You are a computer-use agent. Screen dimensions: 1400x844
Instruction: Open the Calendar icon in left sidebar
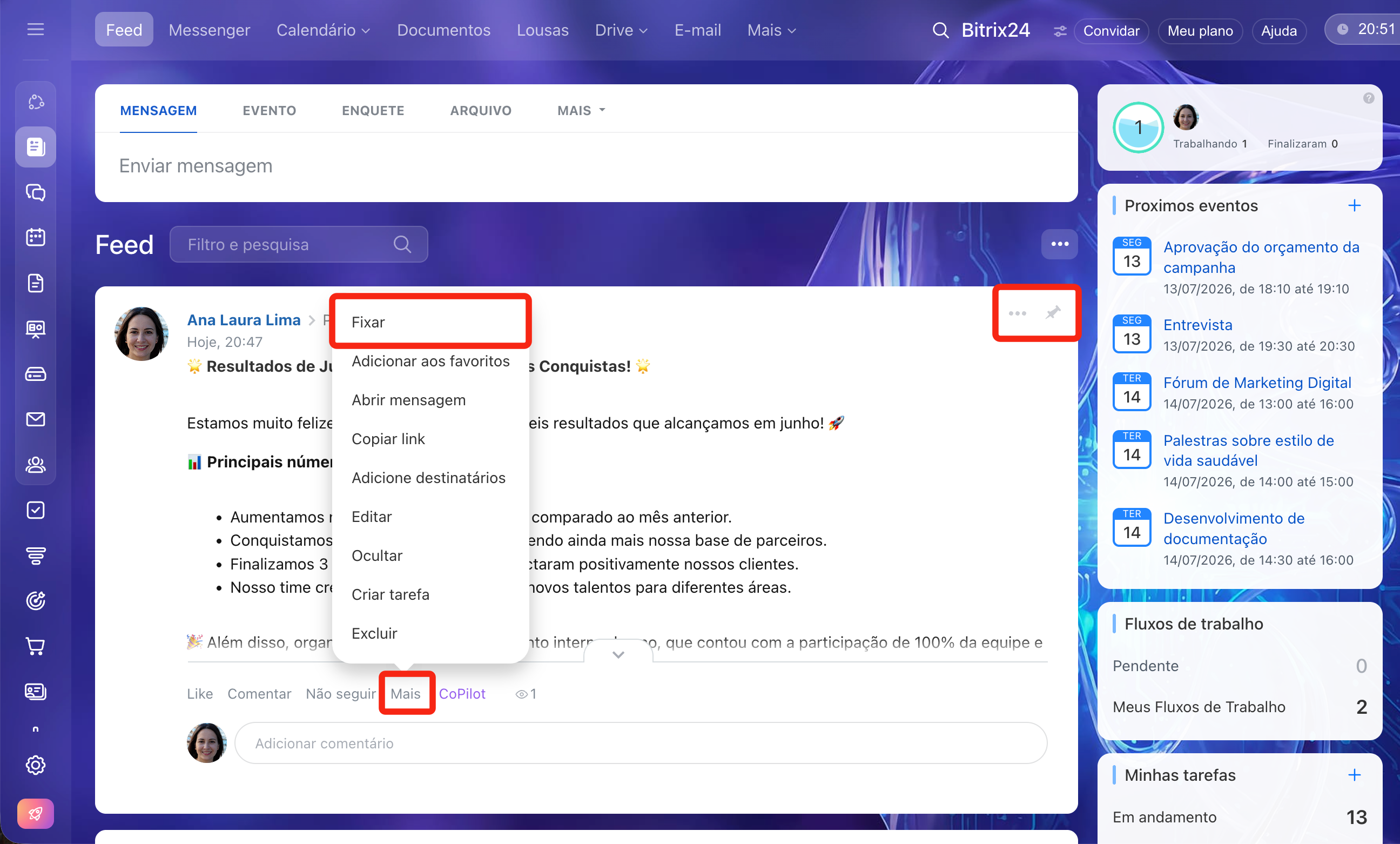tap(36, 237)
